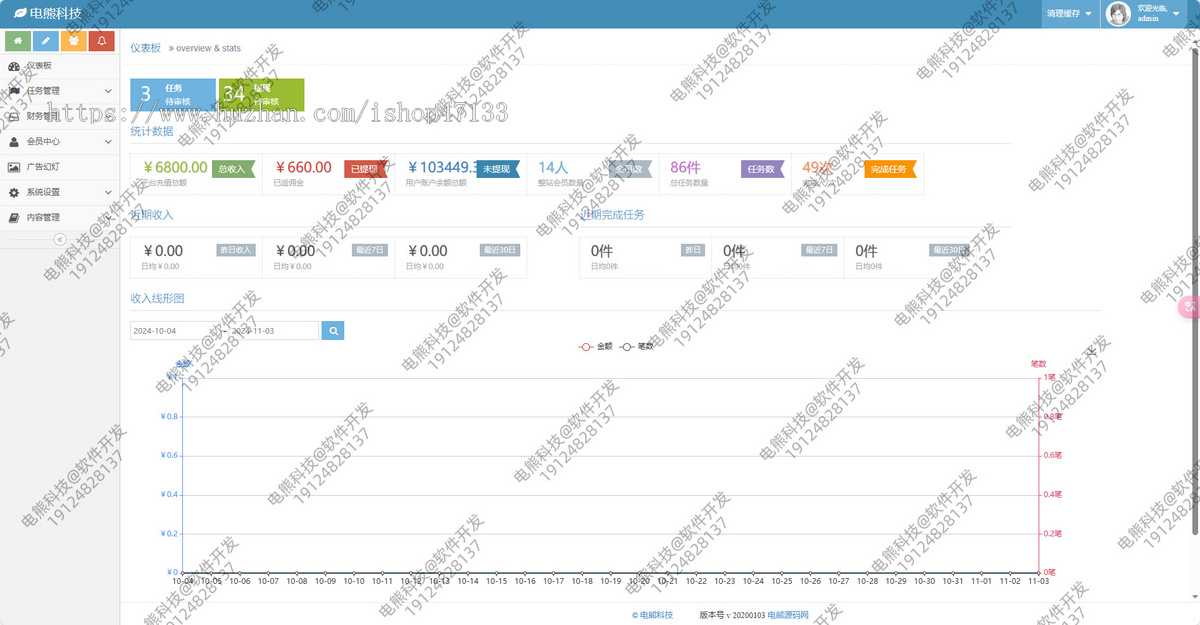Expand the 会员中心 chevron

[x=108, y=142]
